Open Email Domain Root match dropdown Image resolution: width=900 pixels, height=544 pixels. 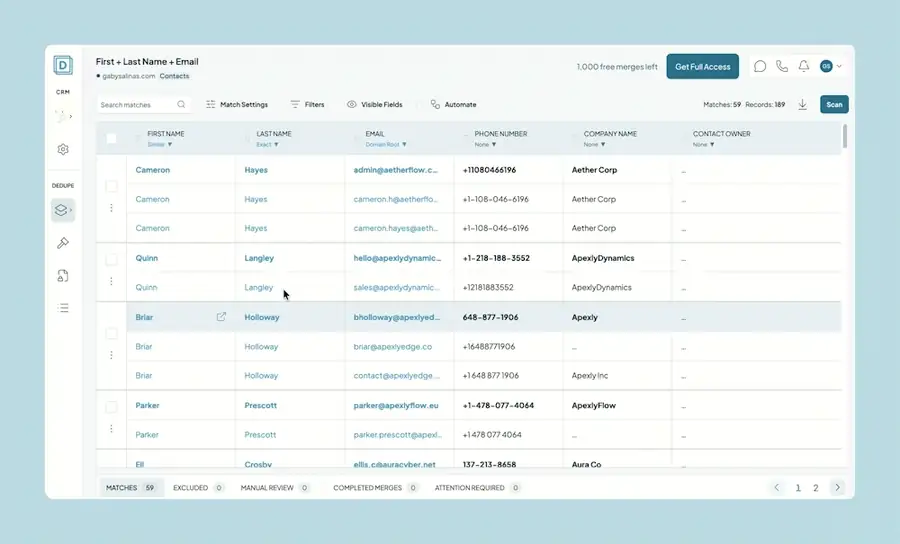386,145
